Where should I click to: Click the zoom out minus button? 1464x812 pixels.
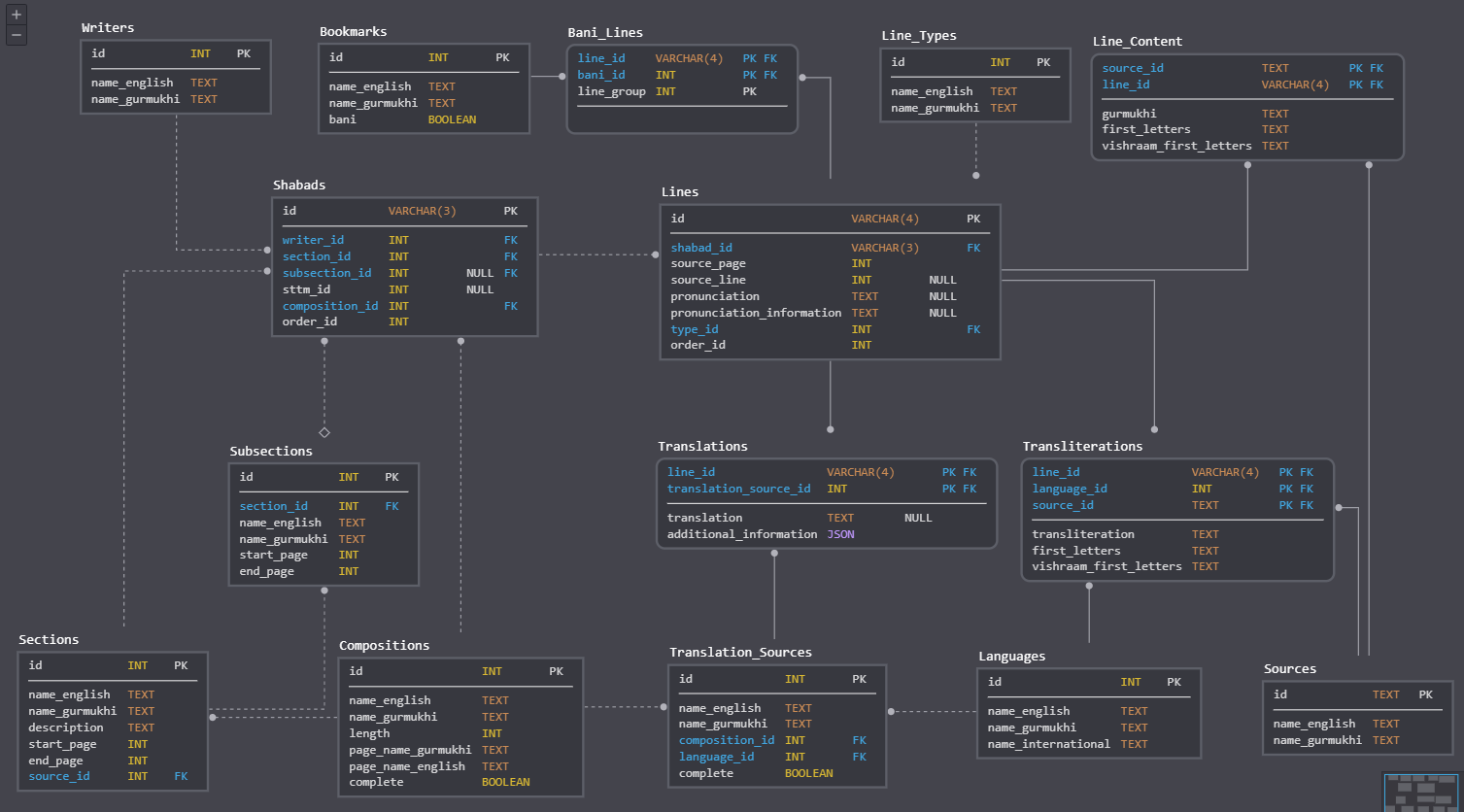[17, 35]
